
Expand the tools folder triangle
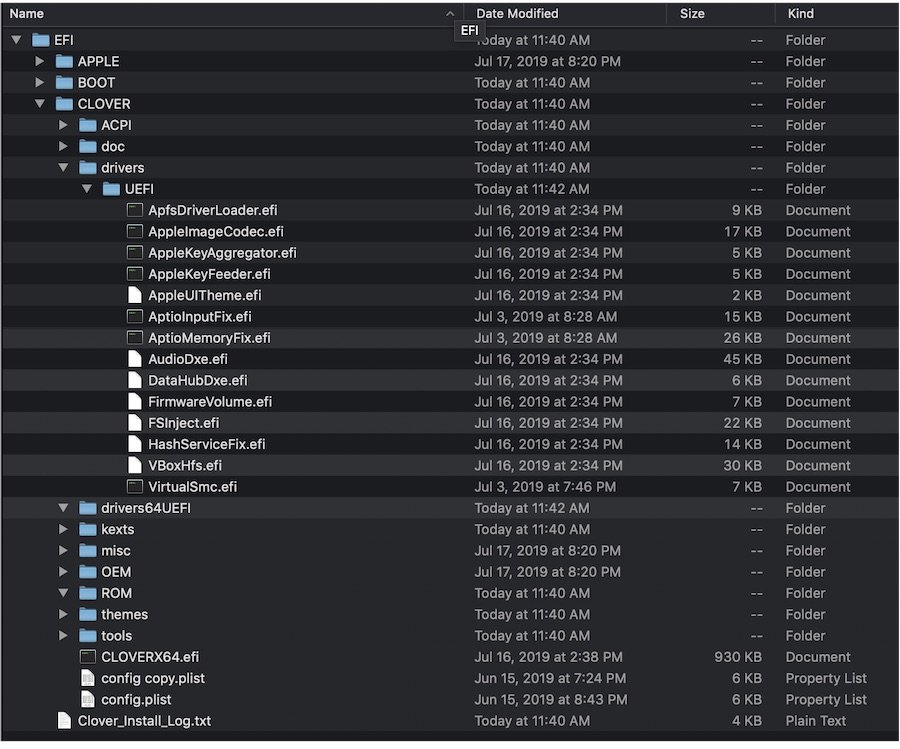[63, 635]
